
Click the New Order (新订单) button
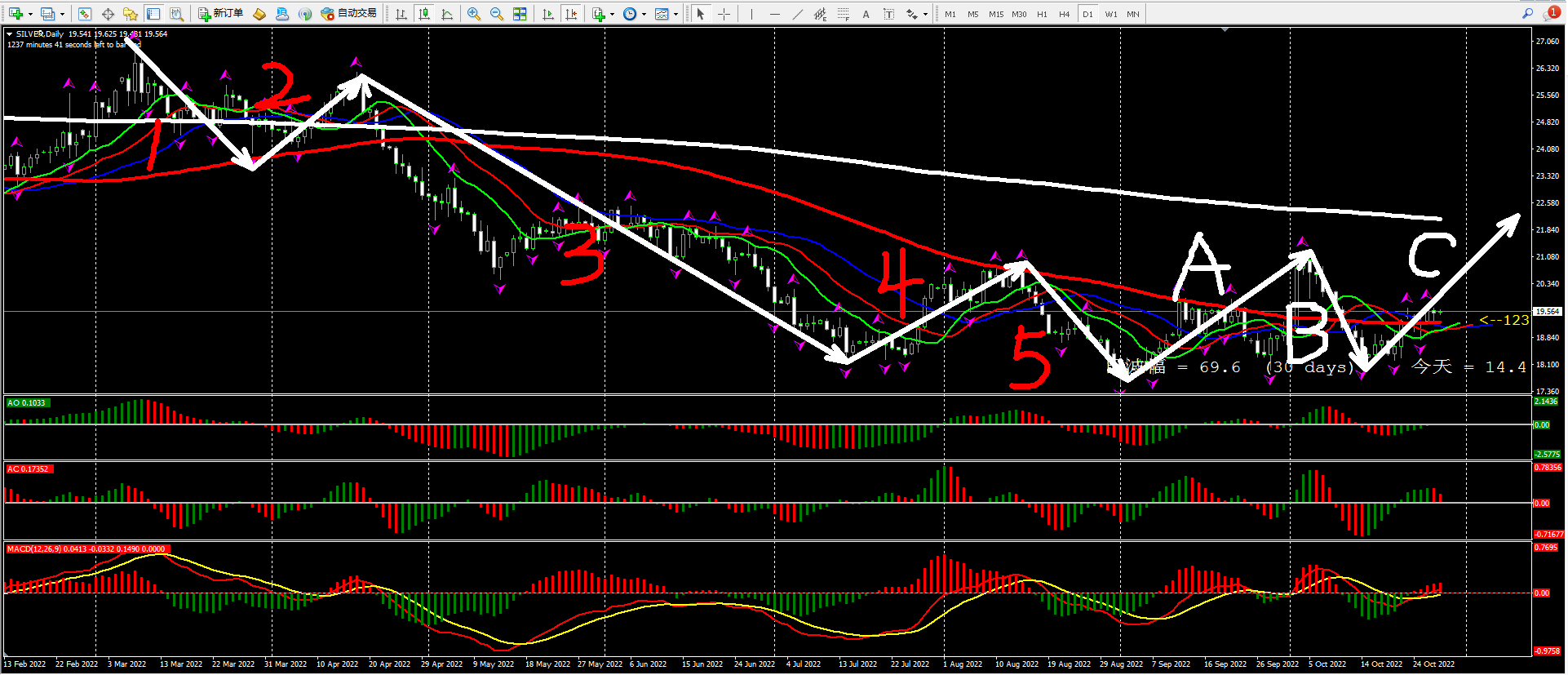[221, 14]
